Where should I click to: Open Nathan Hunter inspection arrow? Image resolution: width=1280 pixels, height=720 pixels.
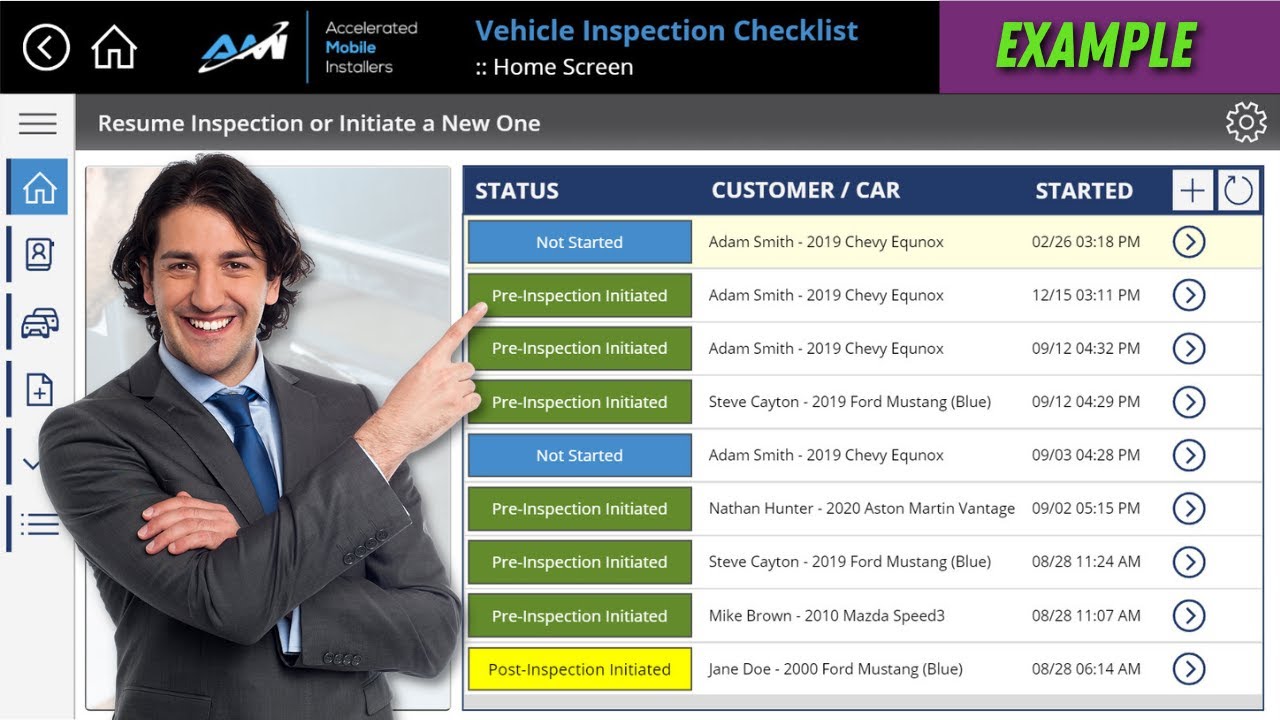coord(1189,509)
